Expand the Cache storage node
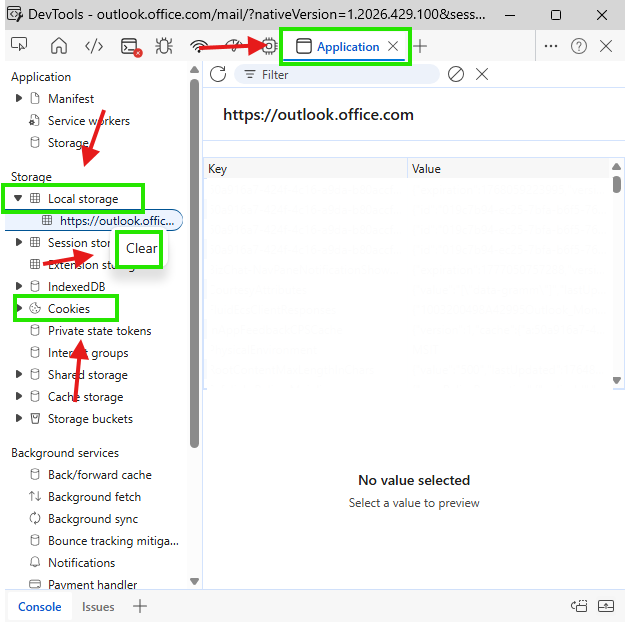 click(18, 396)
